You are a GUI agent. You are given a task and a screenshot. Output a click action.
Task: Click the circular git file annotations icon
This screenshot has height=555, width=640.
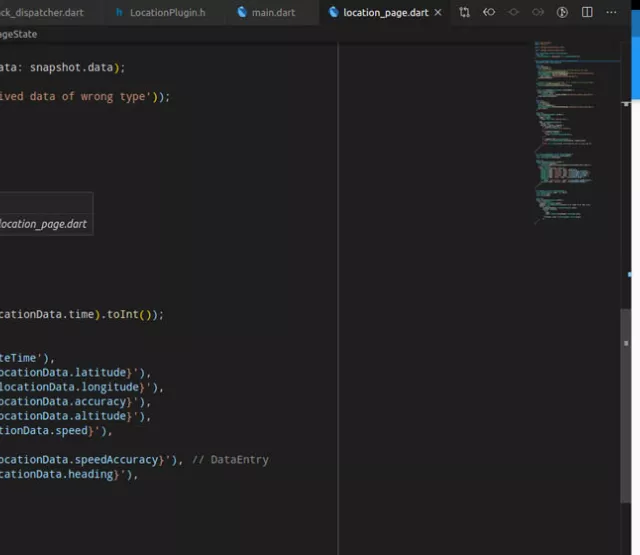tap(562, 12)
